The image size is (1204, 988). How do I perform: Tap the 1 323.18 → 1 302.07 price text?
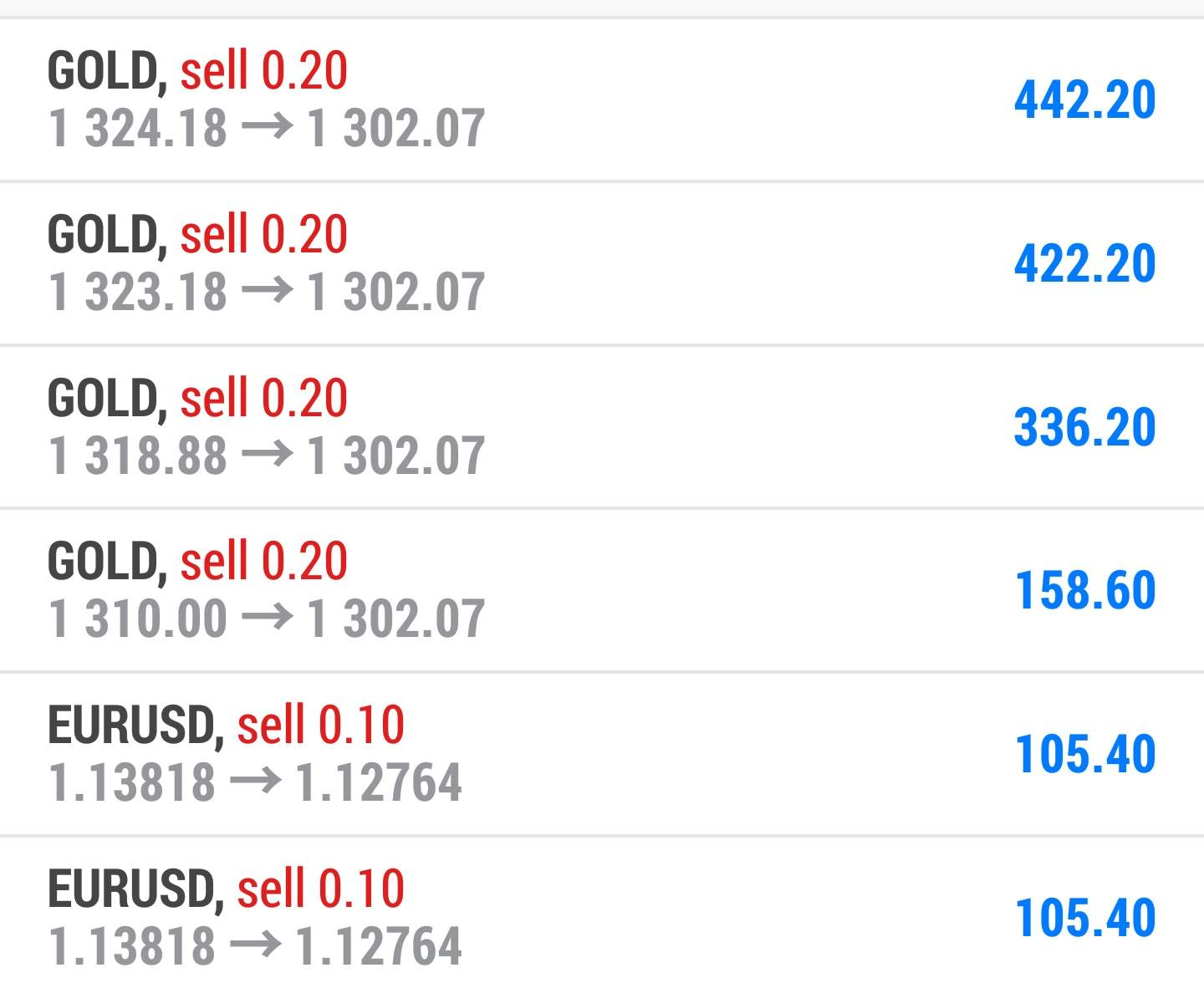(267, 293)
